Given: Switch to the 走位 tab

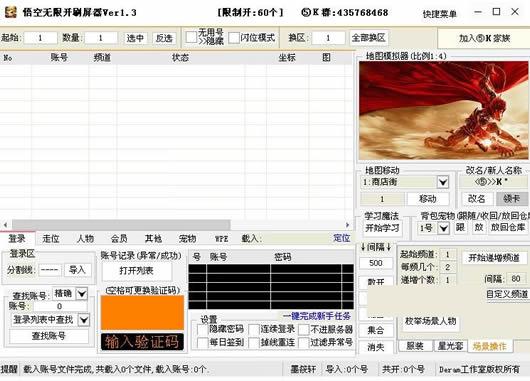Looking at the screenshot, I should point(51,239).
